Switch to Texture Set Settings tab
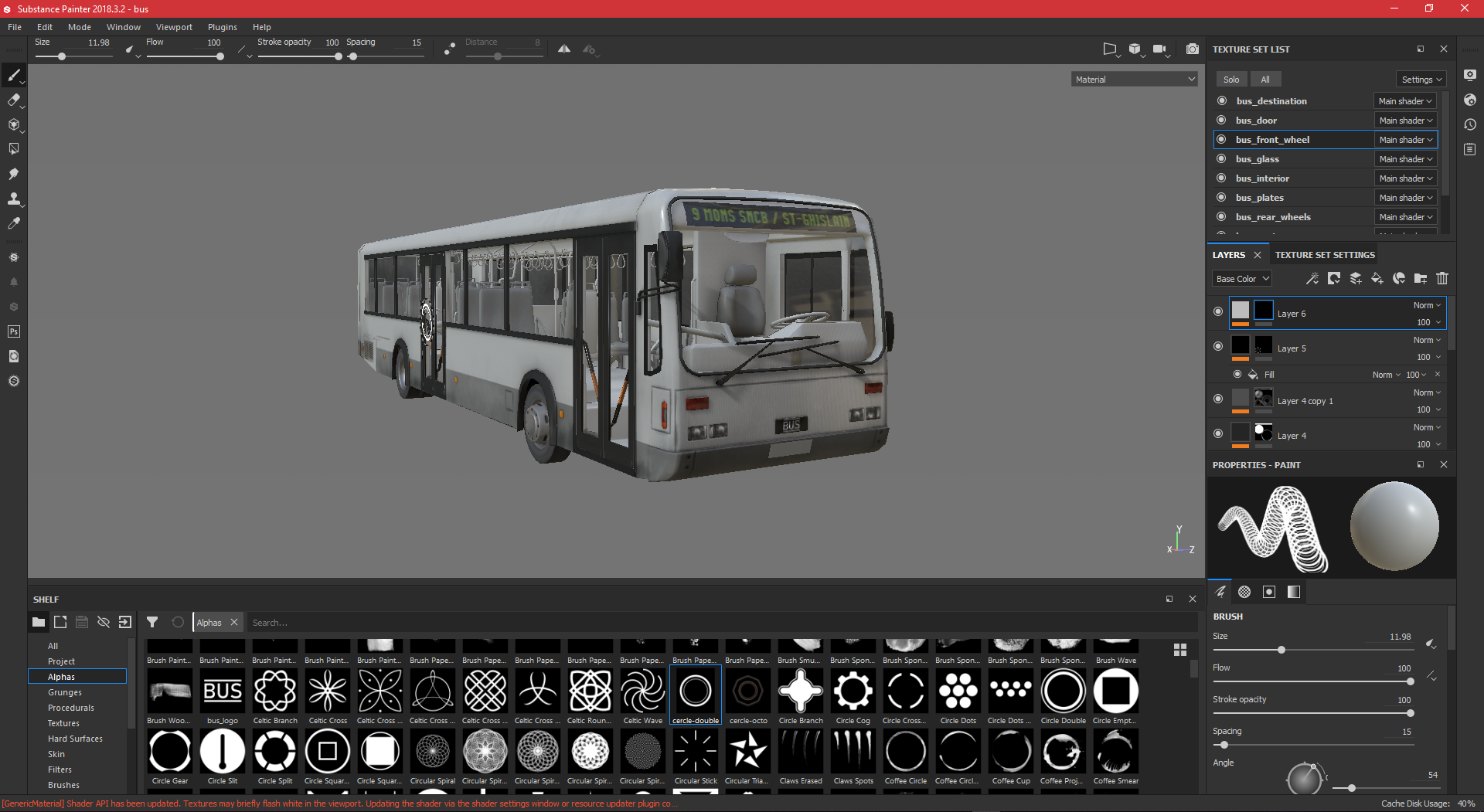 pyautogui.click(x=1325, y=255)
